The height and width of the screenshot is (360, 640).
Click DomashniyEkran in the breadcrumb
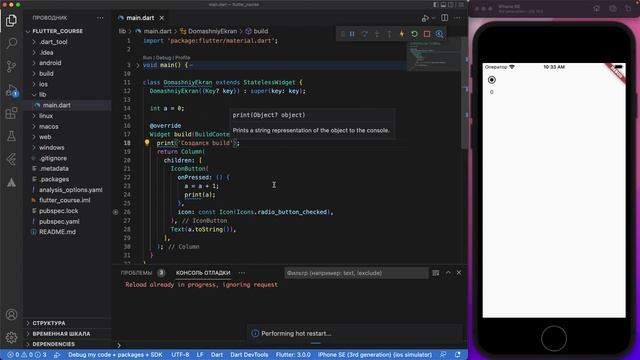[x=212, y=31]
